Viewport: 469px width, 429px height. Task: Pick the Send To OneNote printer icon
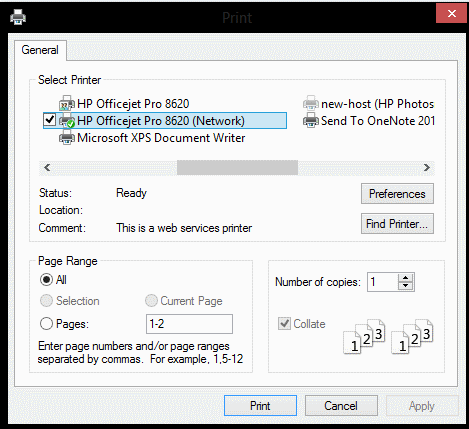[x=311, y=121]
